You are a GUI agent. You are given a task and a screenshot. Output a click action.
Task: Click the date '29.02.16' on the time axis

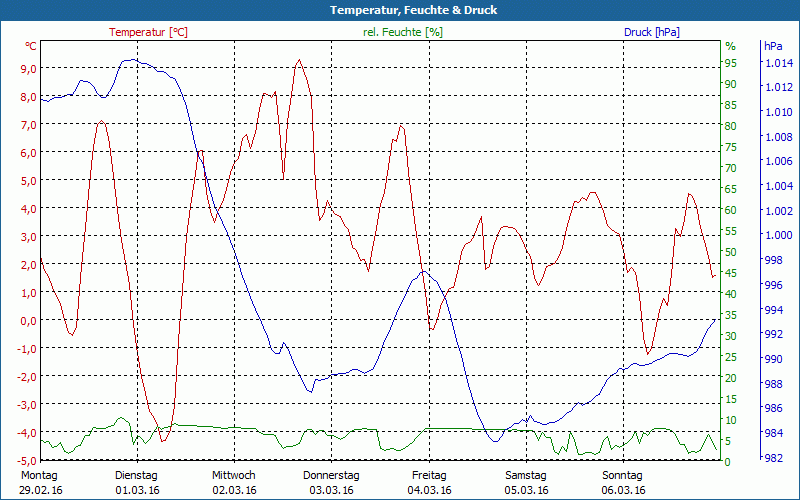click(41, 490)
